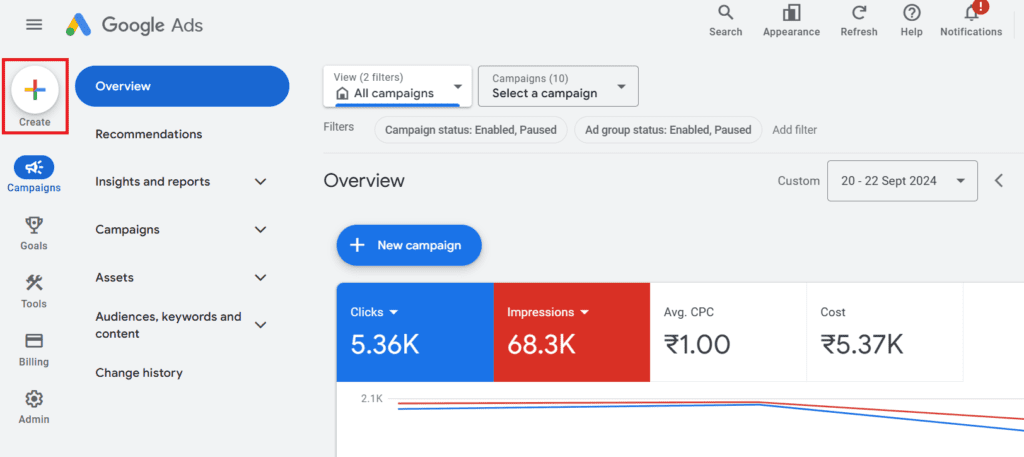
Task: Open the All campaigns view dropdown
Action: click(x=398, y=86)
